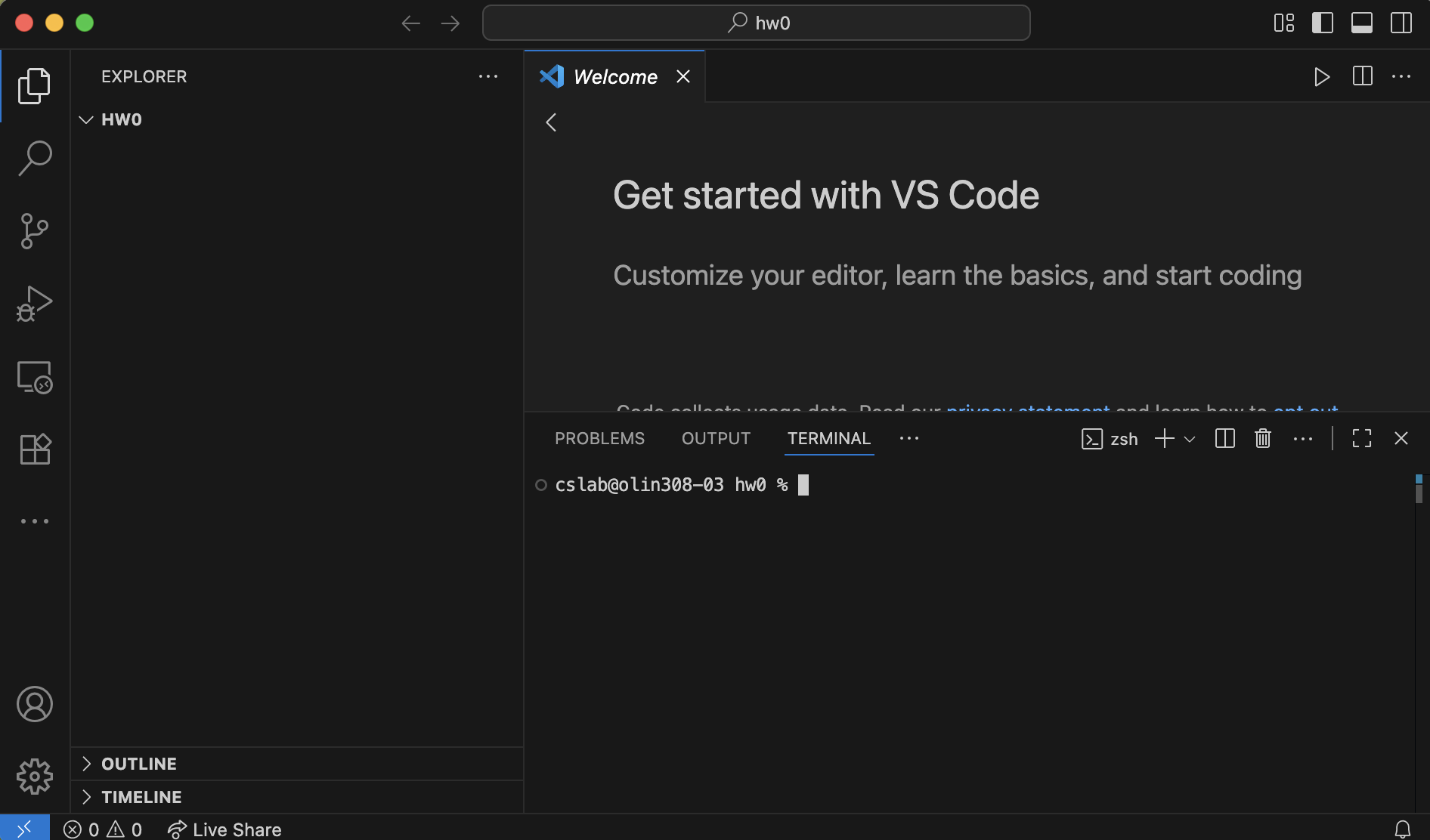
Task: Click the Accounts icon in activity bar
Action: (34, 703)
